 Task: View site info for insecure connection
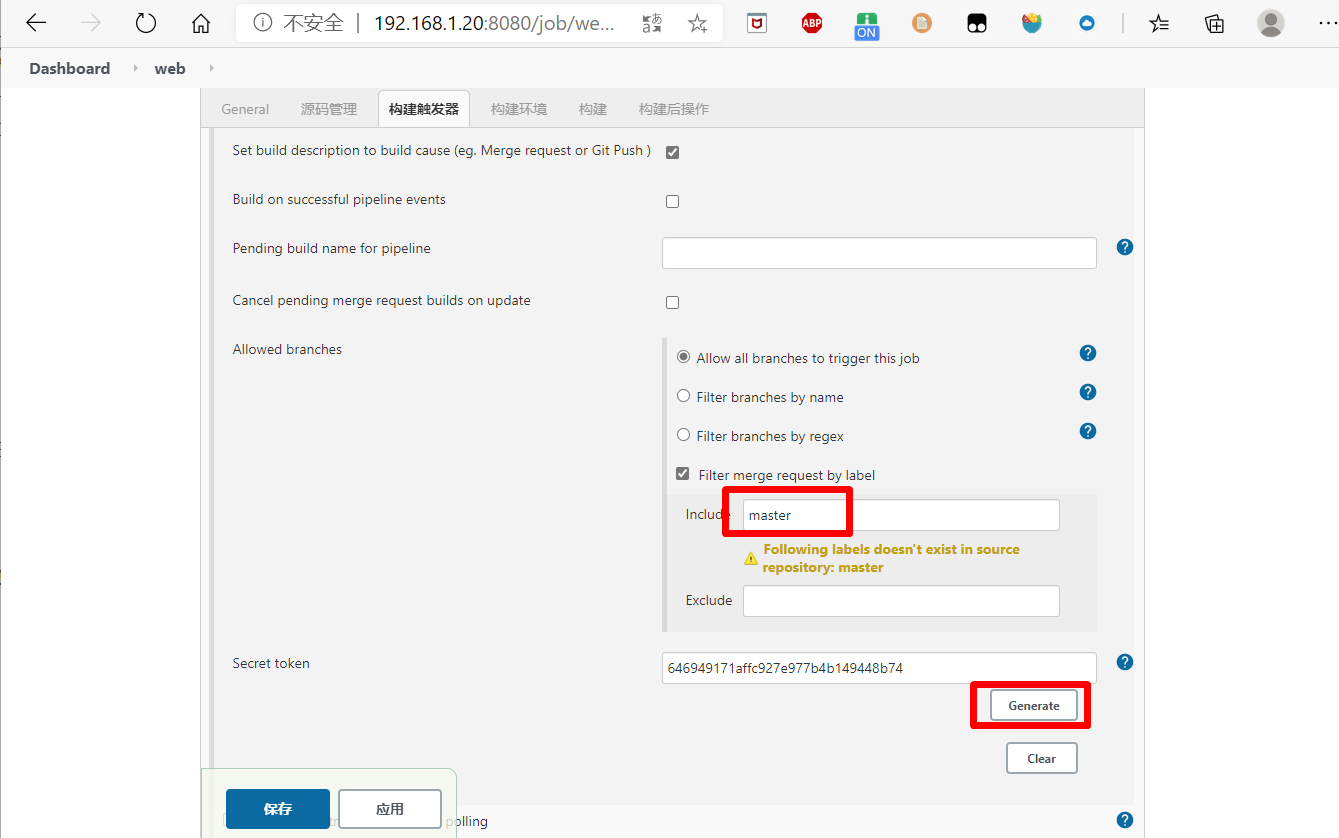pyautogui.click(x=263, y=23)
